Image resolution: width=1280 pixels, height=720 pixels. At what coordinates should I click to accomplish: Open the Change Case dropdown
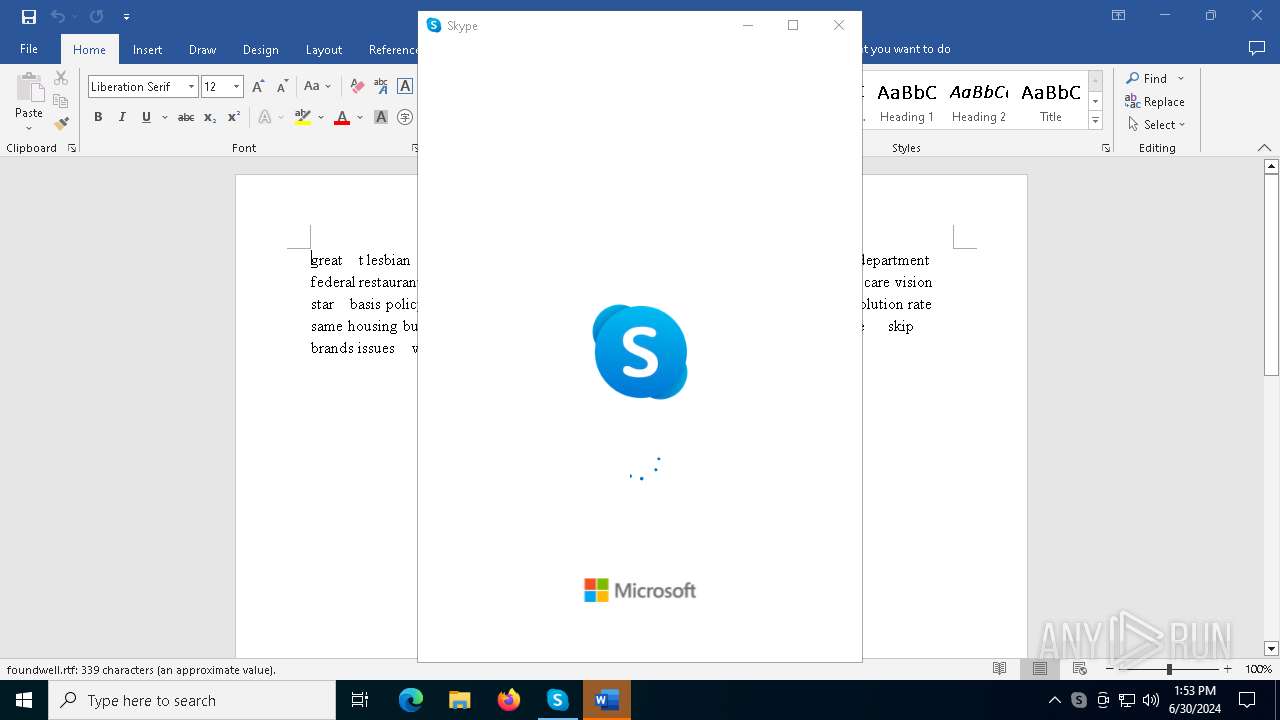[317, 87]
